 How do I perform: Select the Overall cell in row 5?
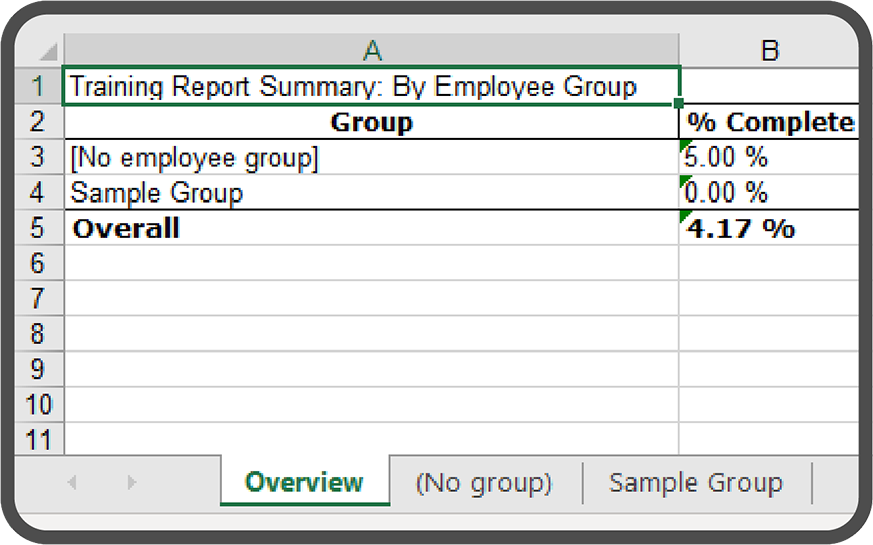[x=372, y=228]
